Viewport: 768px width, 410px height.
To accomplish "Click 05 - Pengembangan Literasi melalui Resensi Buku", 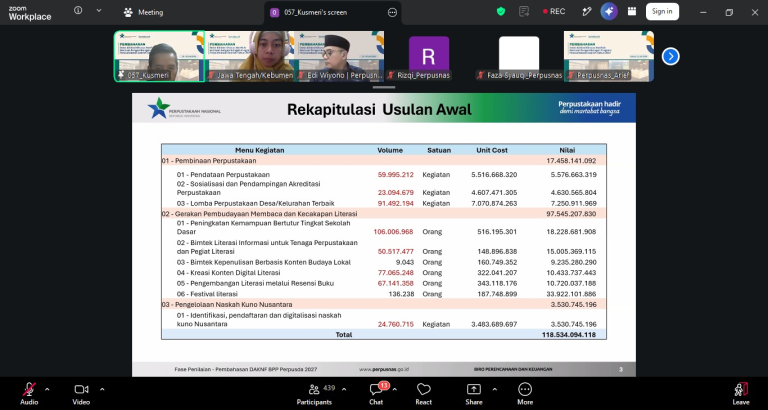I will [x=255, y=284].
